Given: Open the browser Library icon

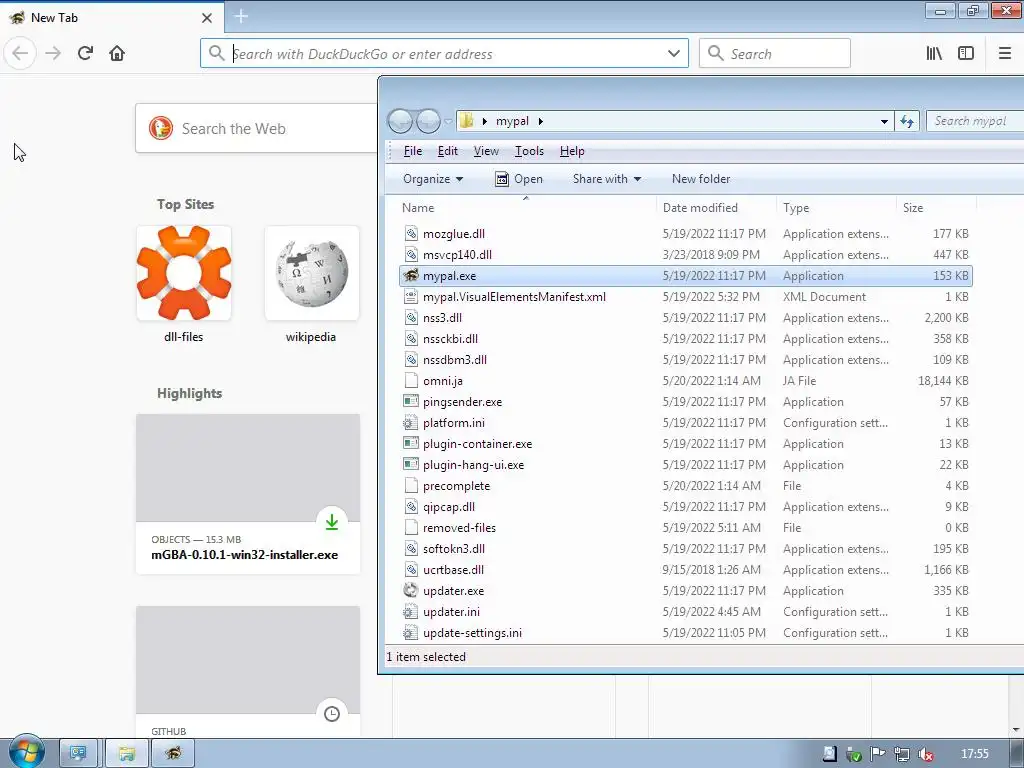Looking at the screenshot, I should pyautogui.click(x=934, y=53).
